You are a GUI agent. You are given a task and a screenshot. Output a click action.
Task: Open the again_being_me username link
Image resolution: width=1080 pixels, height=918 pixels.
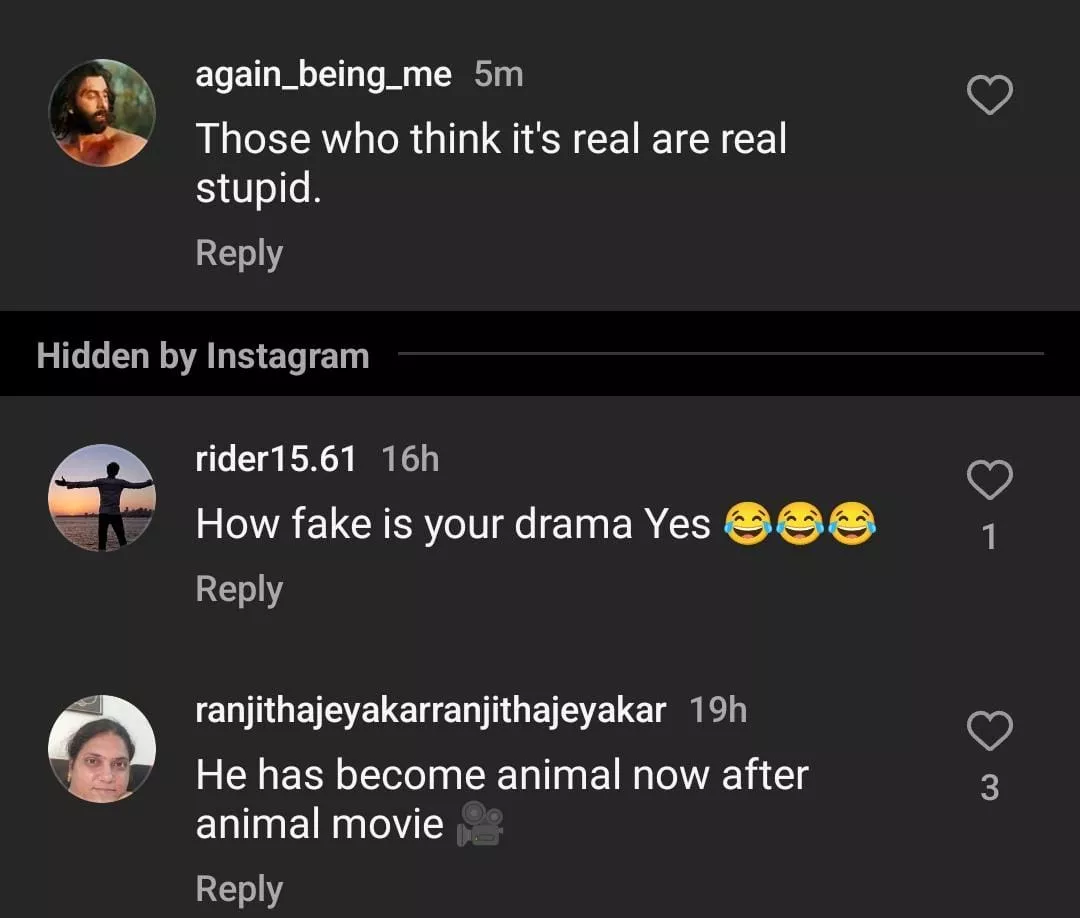coord(323,74)
